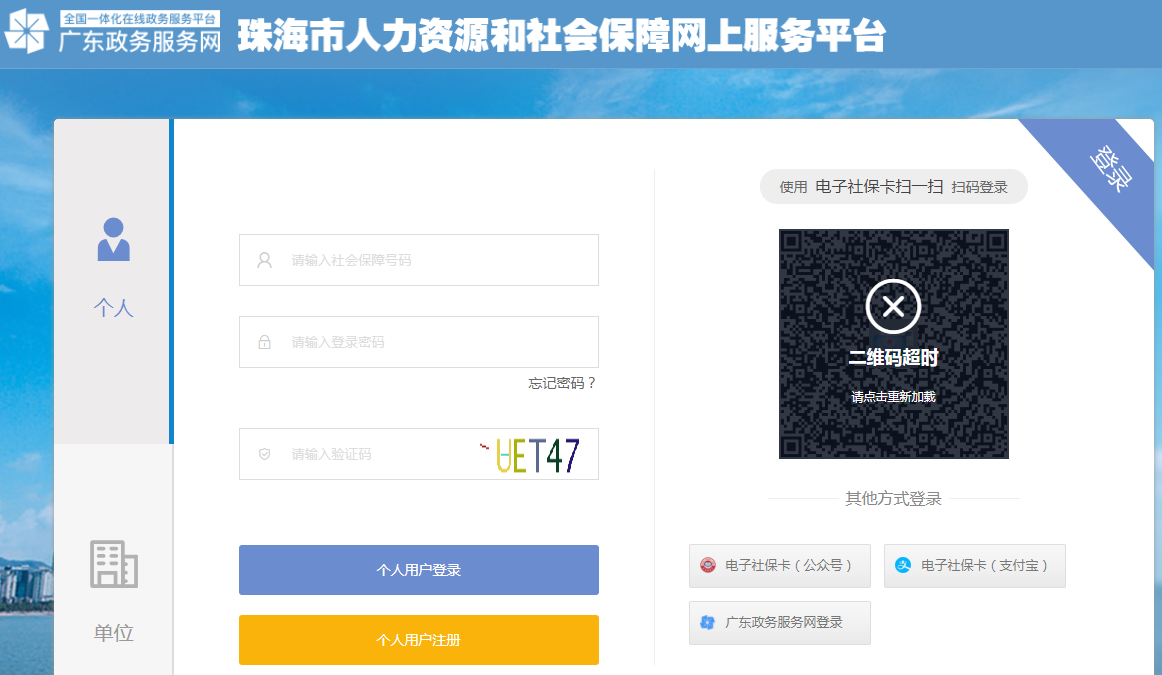Choose 广东政务服务网登录 option

tap(780, 623)
